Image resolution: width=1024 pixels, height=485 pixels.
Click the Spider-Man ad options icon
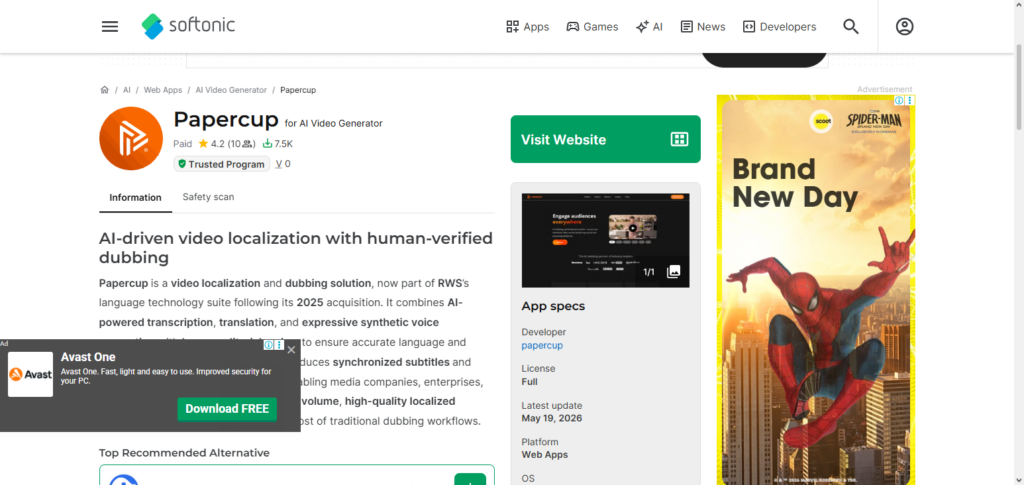point(910,101)
